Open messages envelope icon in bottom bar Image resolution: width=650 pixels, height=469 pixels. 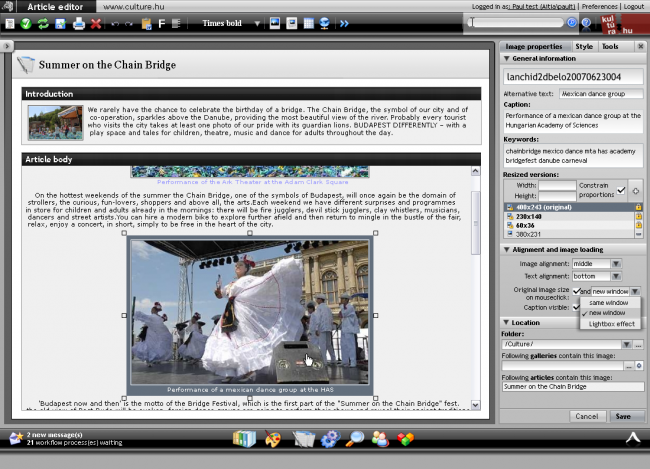coord(16,438)
